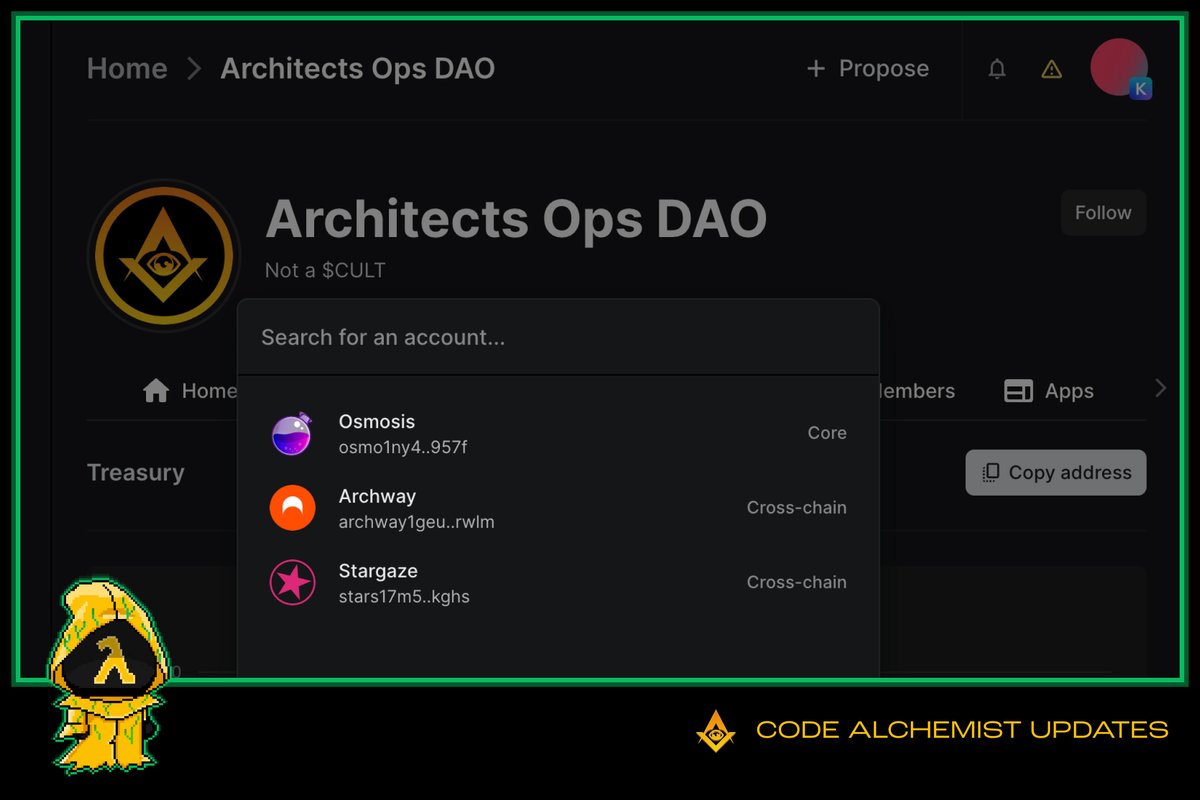The image size is (1200, 800).
Task: Go to Home in the breadcrumb
Action: 127,68
